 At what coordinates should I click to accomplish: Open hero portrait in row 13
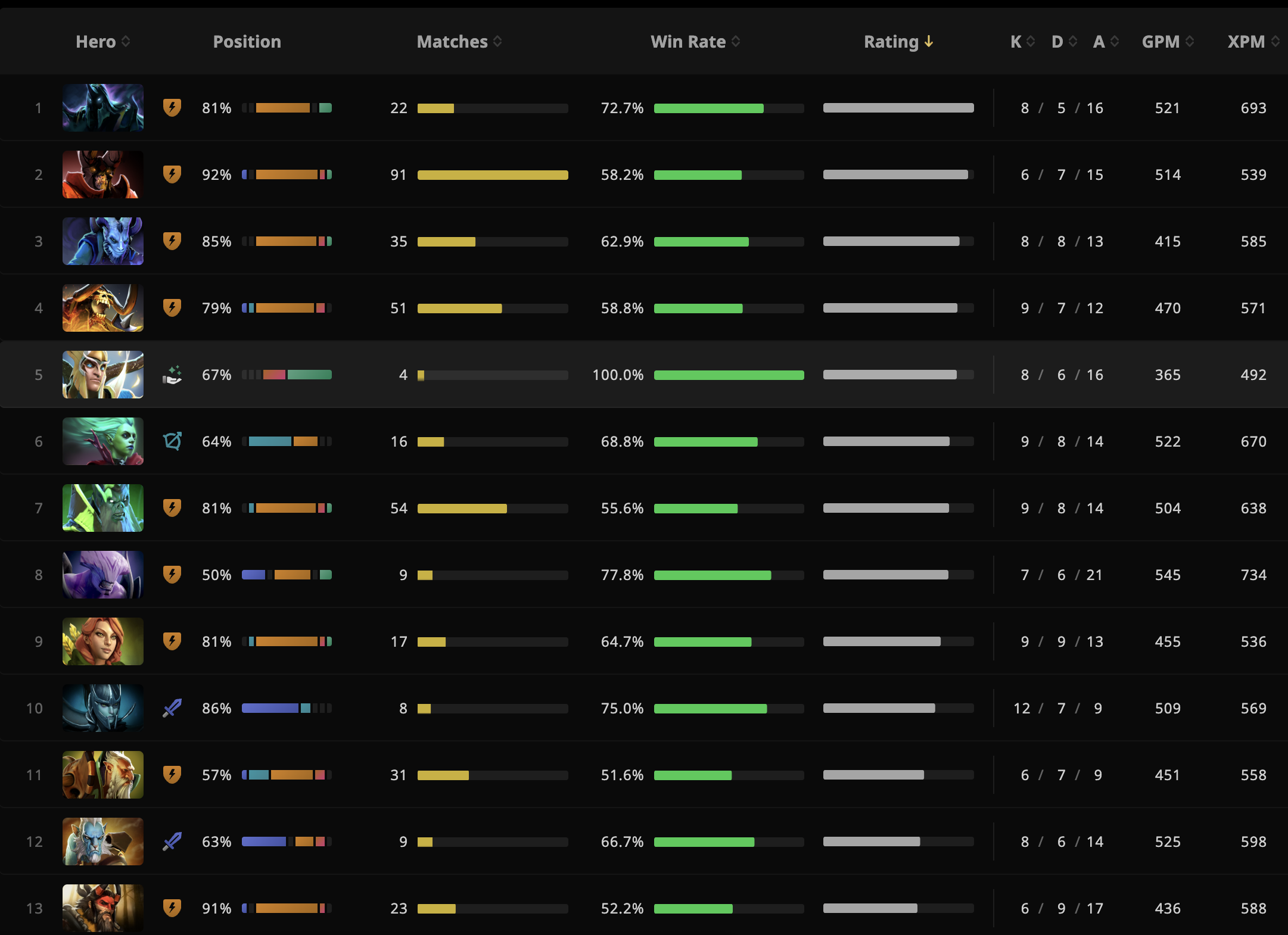pyautogui.click(x=103, y=908)
